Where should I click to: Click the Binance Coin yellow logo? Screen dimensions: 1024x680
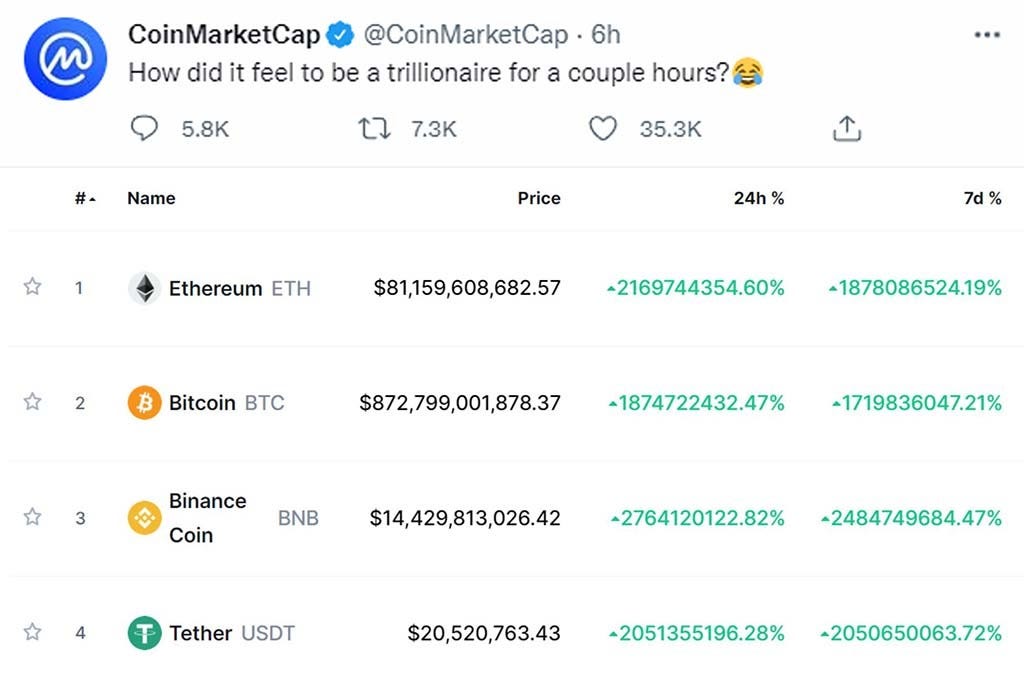click(144, 518)
